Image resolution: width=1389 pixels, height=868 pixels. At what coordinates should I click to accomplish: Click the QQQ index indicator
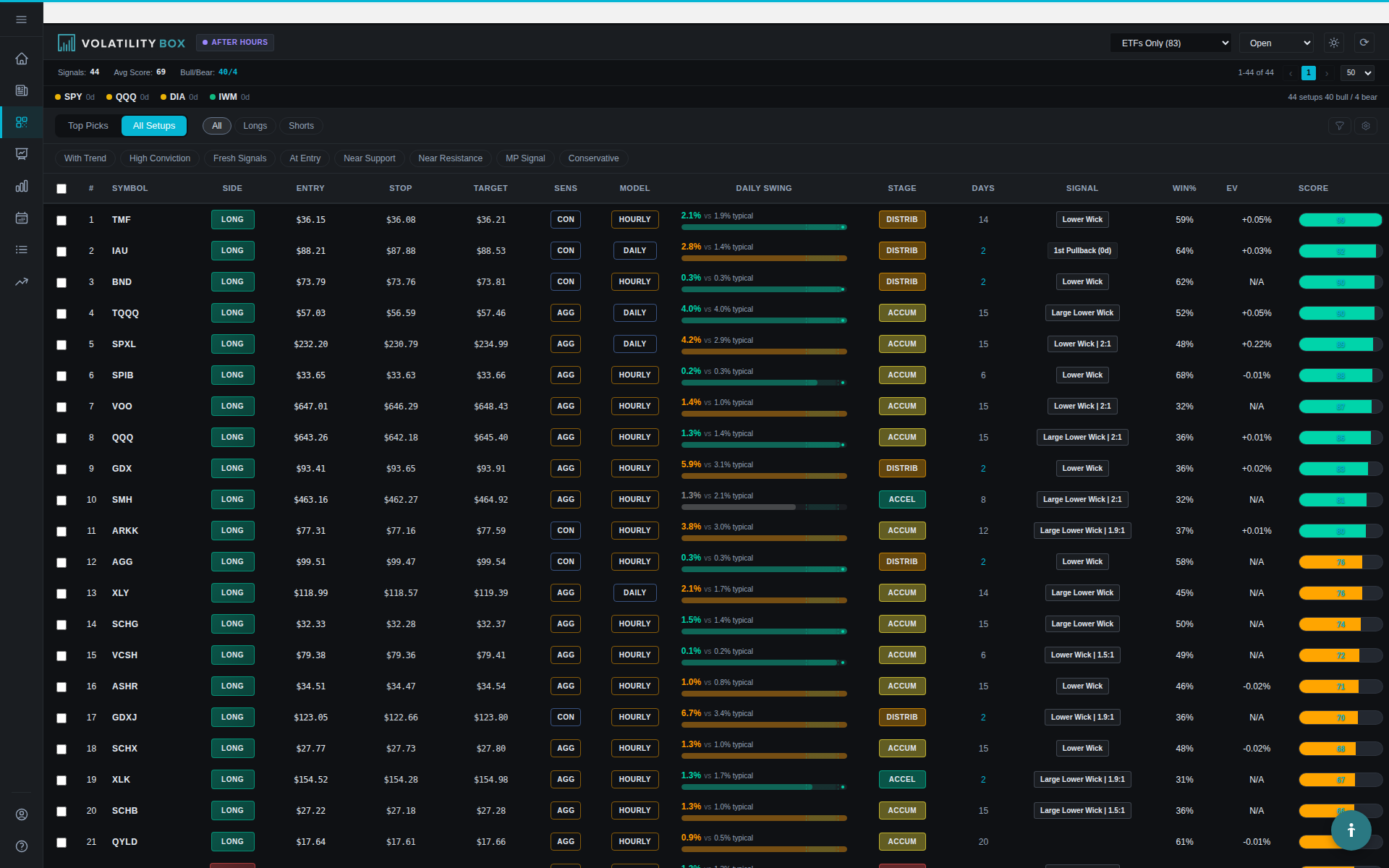(x=127, y=97)
